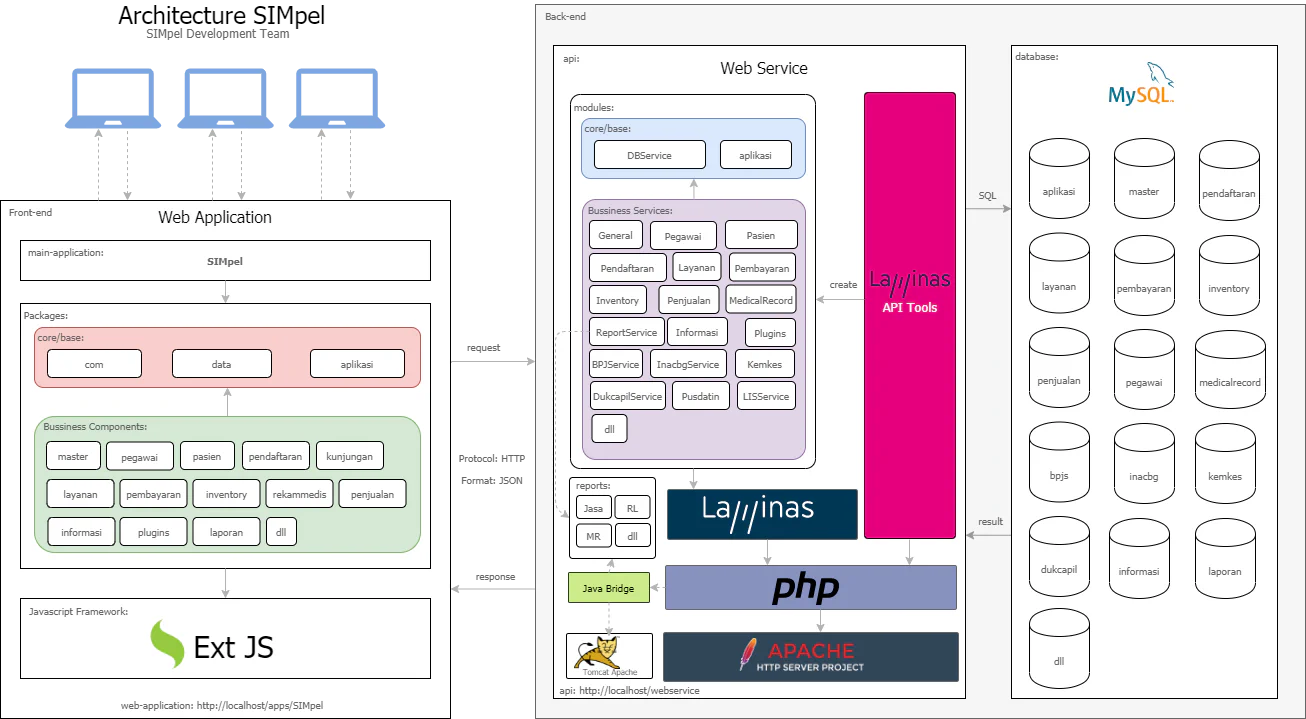
Task: Click the Jasa report box
Action: (593, 508)
